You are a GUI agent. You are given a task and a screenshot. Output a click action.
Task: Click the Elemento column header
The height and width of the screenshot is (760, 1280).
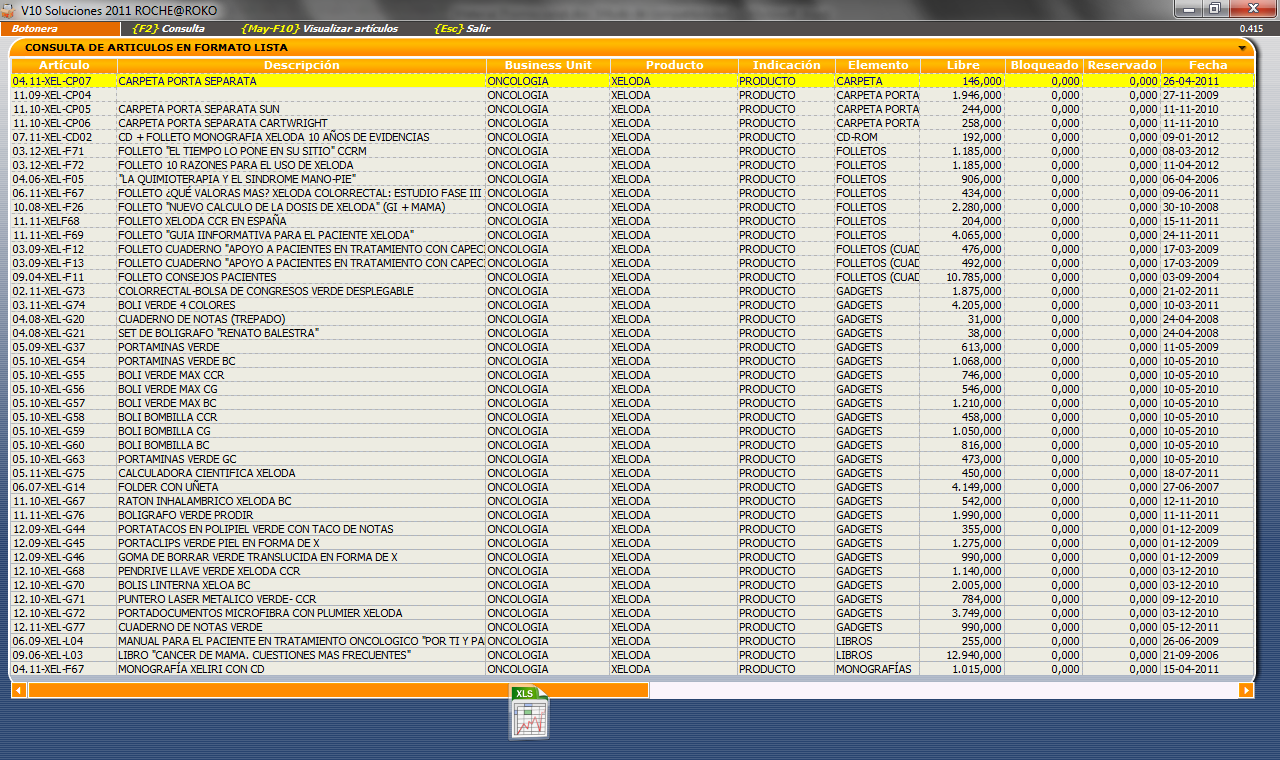[878, 65]
